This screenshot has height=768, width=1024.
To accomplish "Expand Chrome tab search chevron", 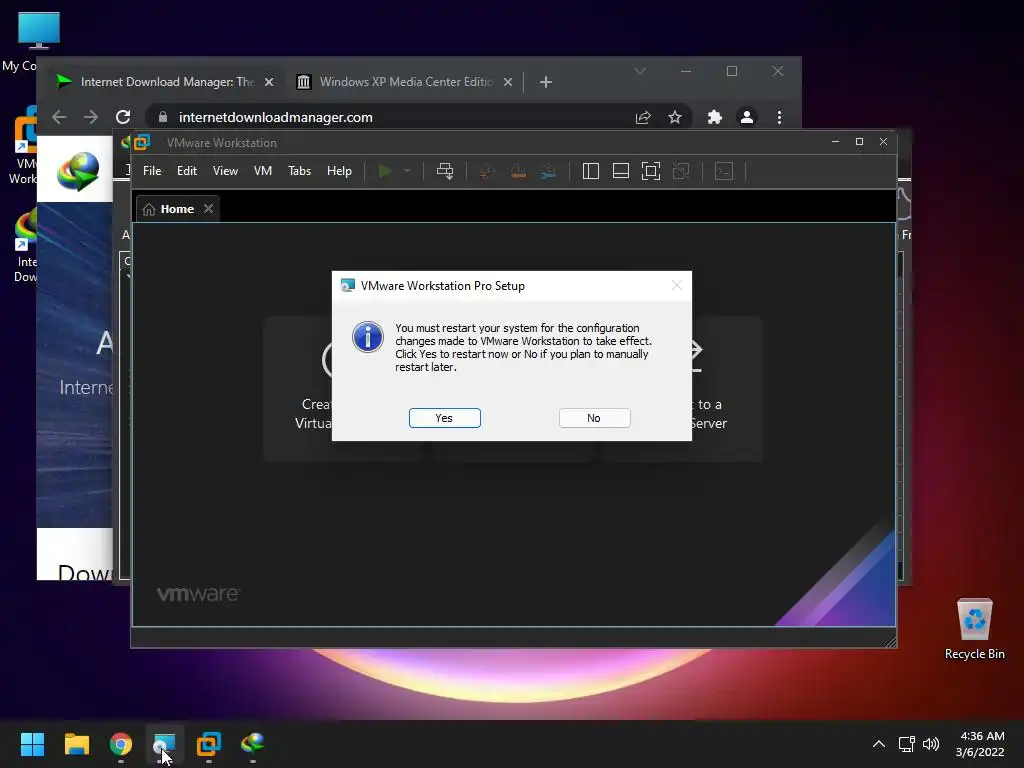I will coord(640,71).
